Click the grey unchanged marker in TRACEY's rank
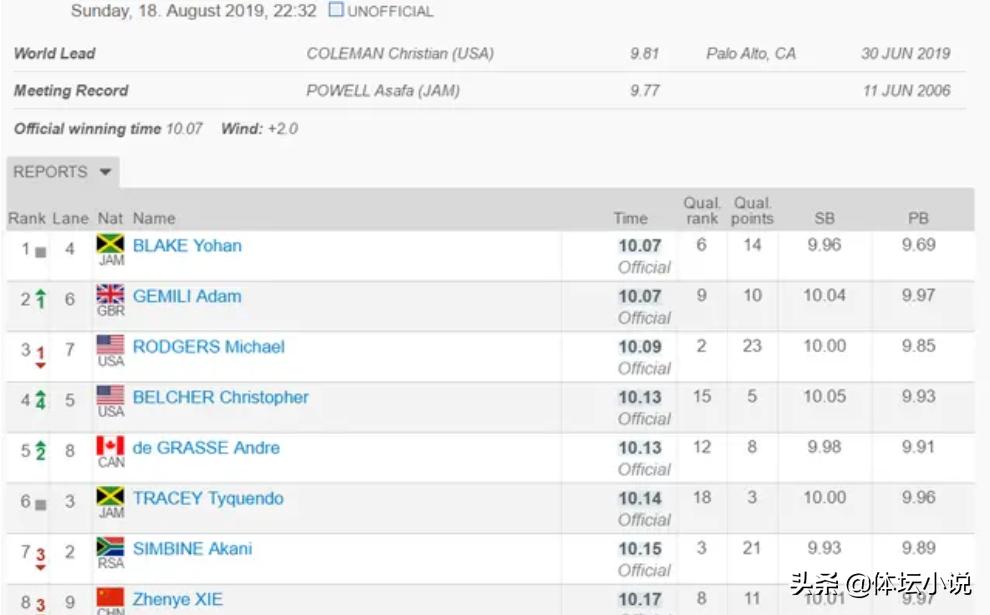This screenshot has height=615, width=990. click(41, 505)
